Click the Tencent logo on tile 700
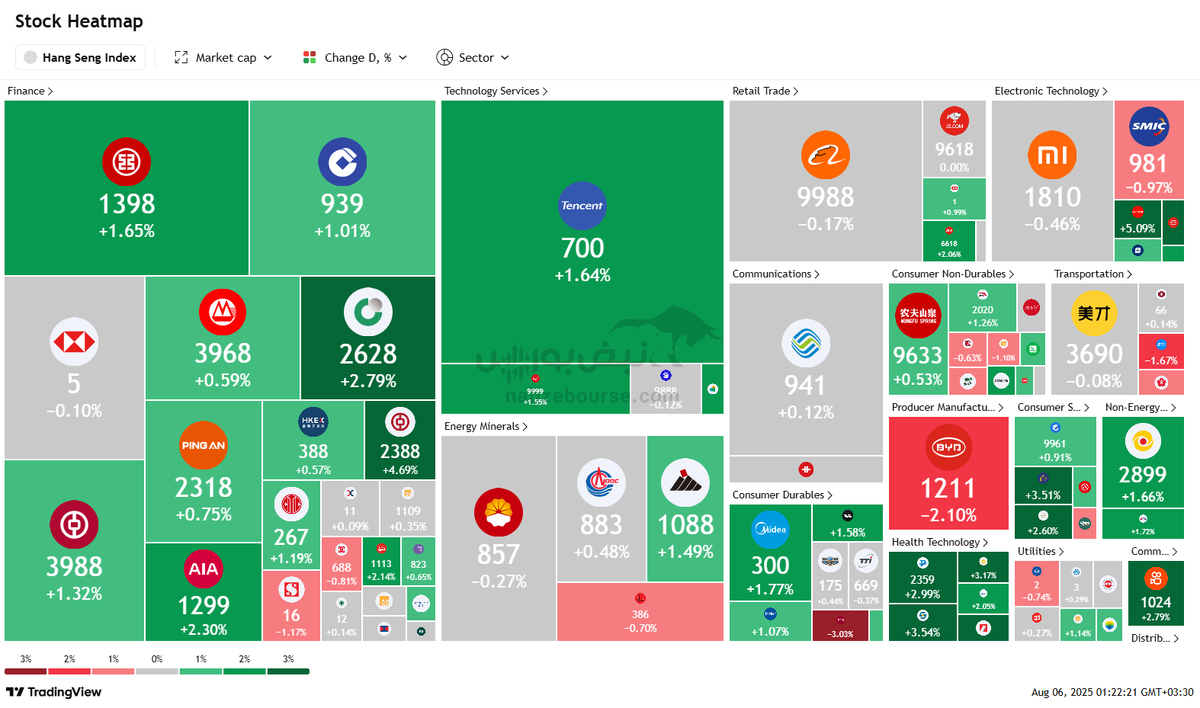The image size is (1200, 708). pyautogui.click(x=582, y=206)
